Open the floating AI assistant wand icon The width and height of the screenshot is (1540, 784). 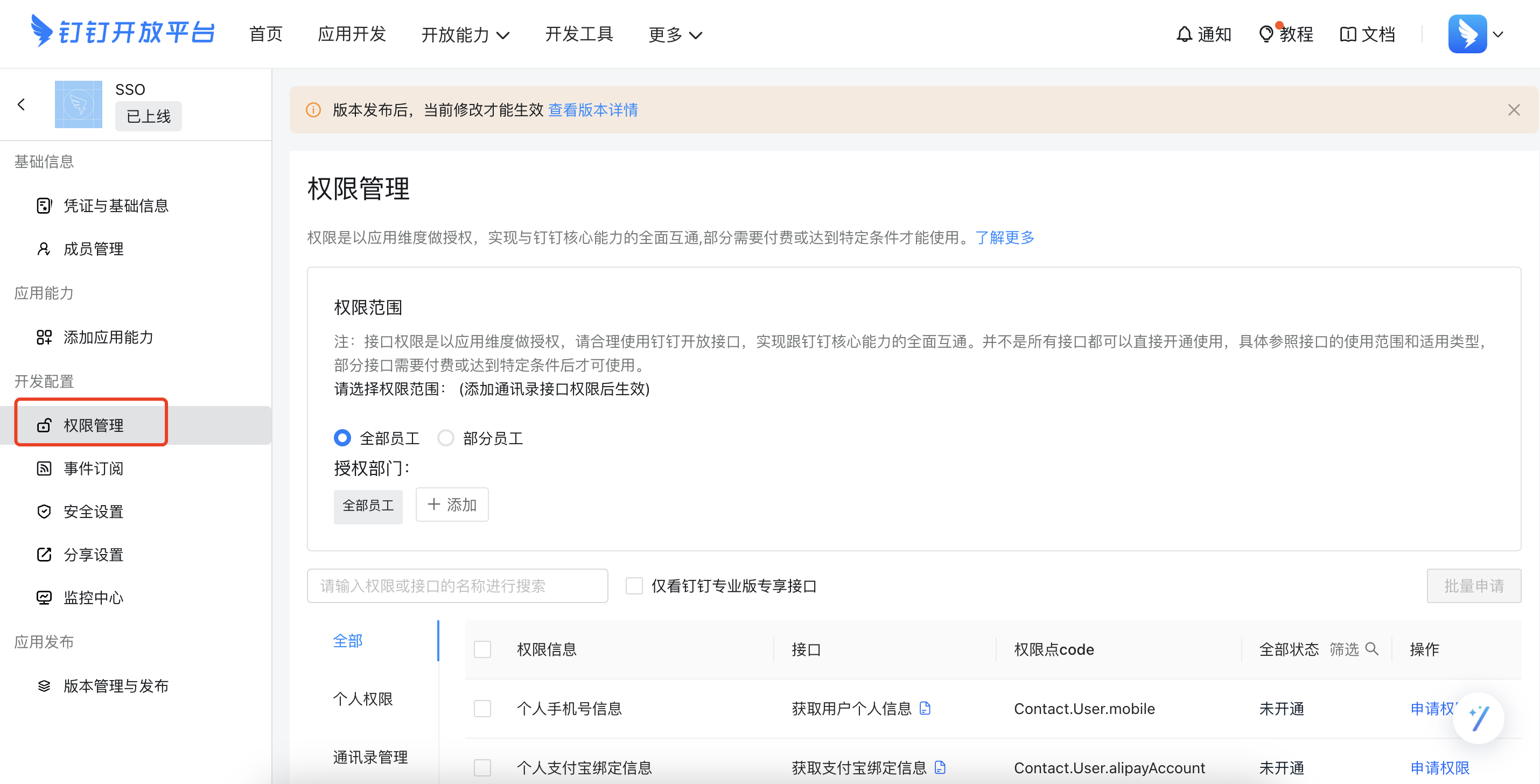tap(1479, 717)
